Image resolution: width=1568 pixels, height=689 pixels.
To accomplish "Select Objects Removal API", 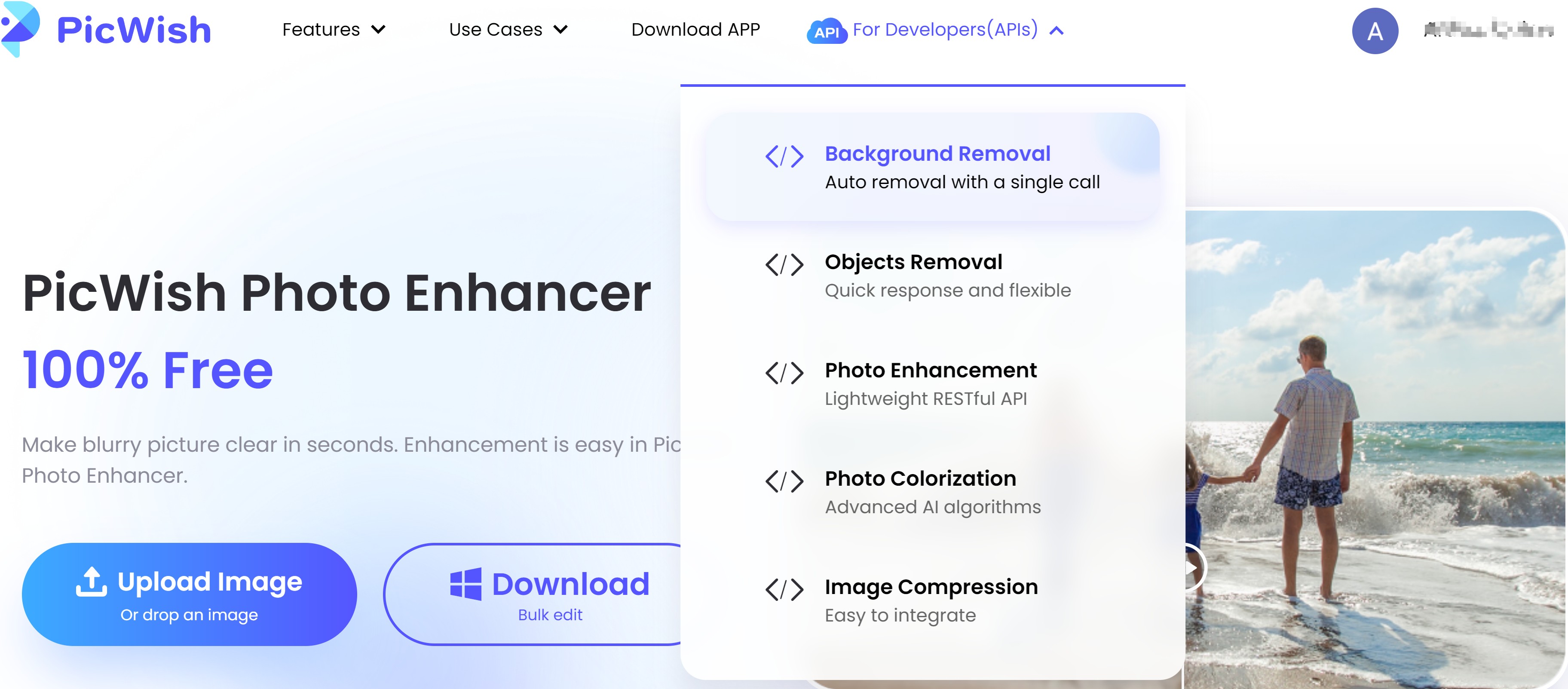I will 933,275.
